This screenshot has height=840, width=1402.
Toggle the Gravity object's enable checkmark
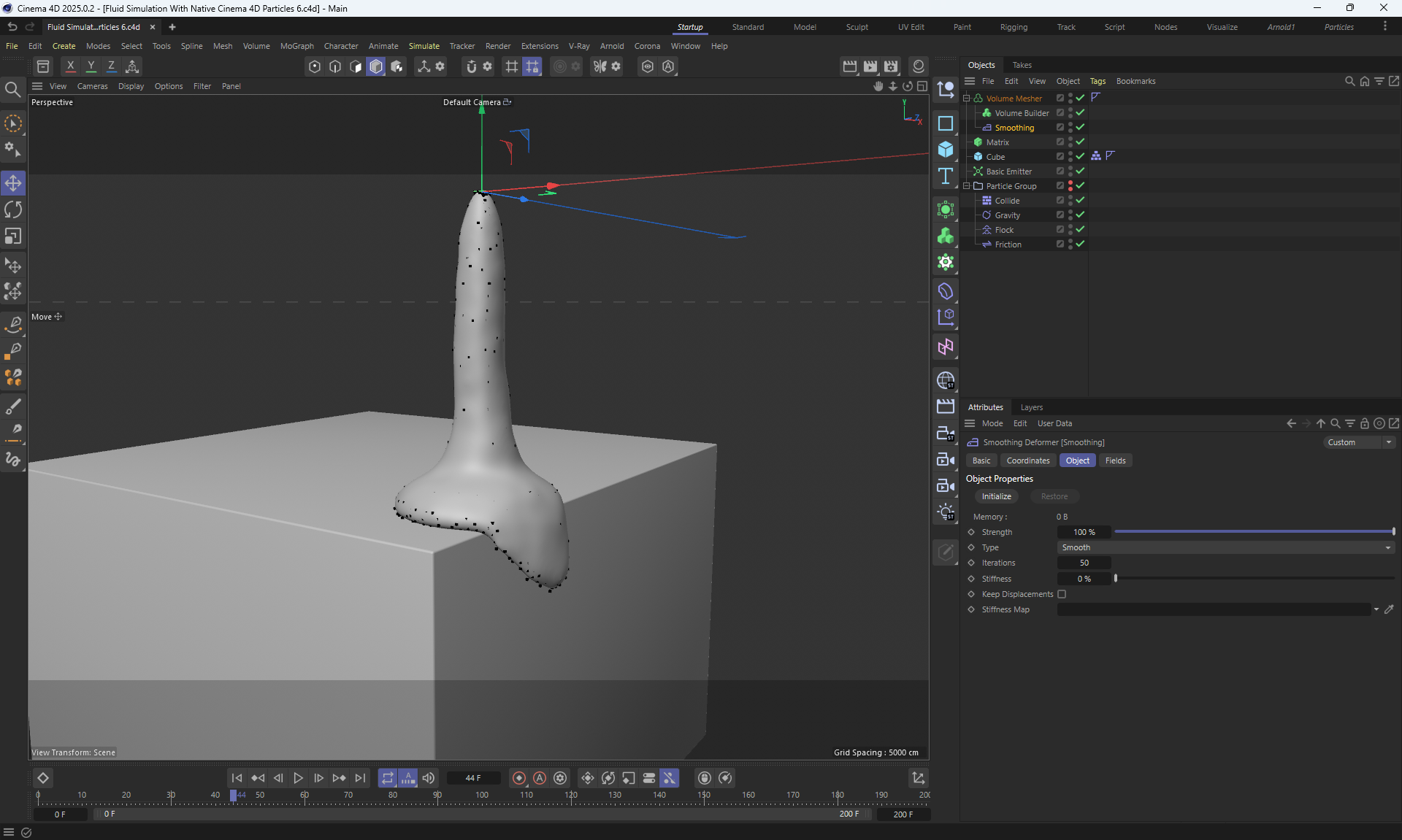click(x=1080, y=215)
